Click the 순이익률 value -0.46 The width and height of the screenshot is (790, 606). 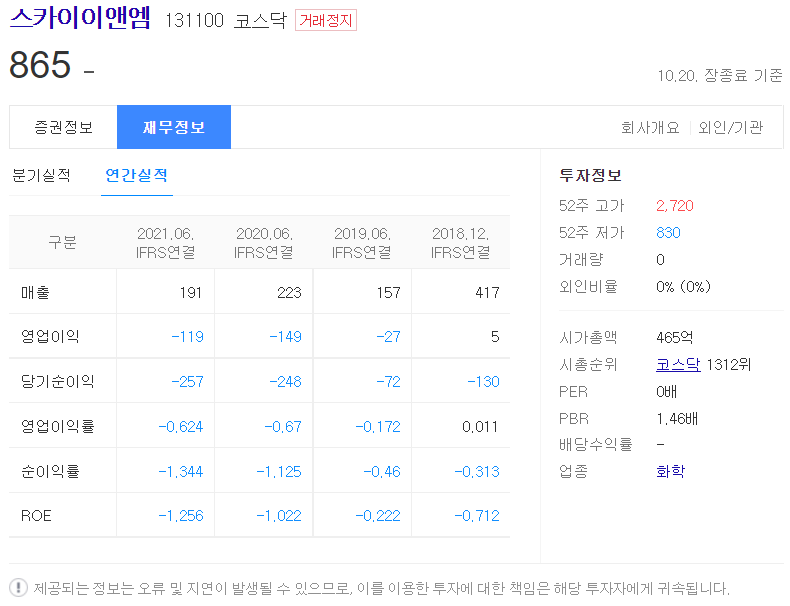point(382,472)
